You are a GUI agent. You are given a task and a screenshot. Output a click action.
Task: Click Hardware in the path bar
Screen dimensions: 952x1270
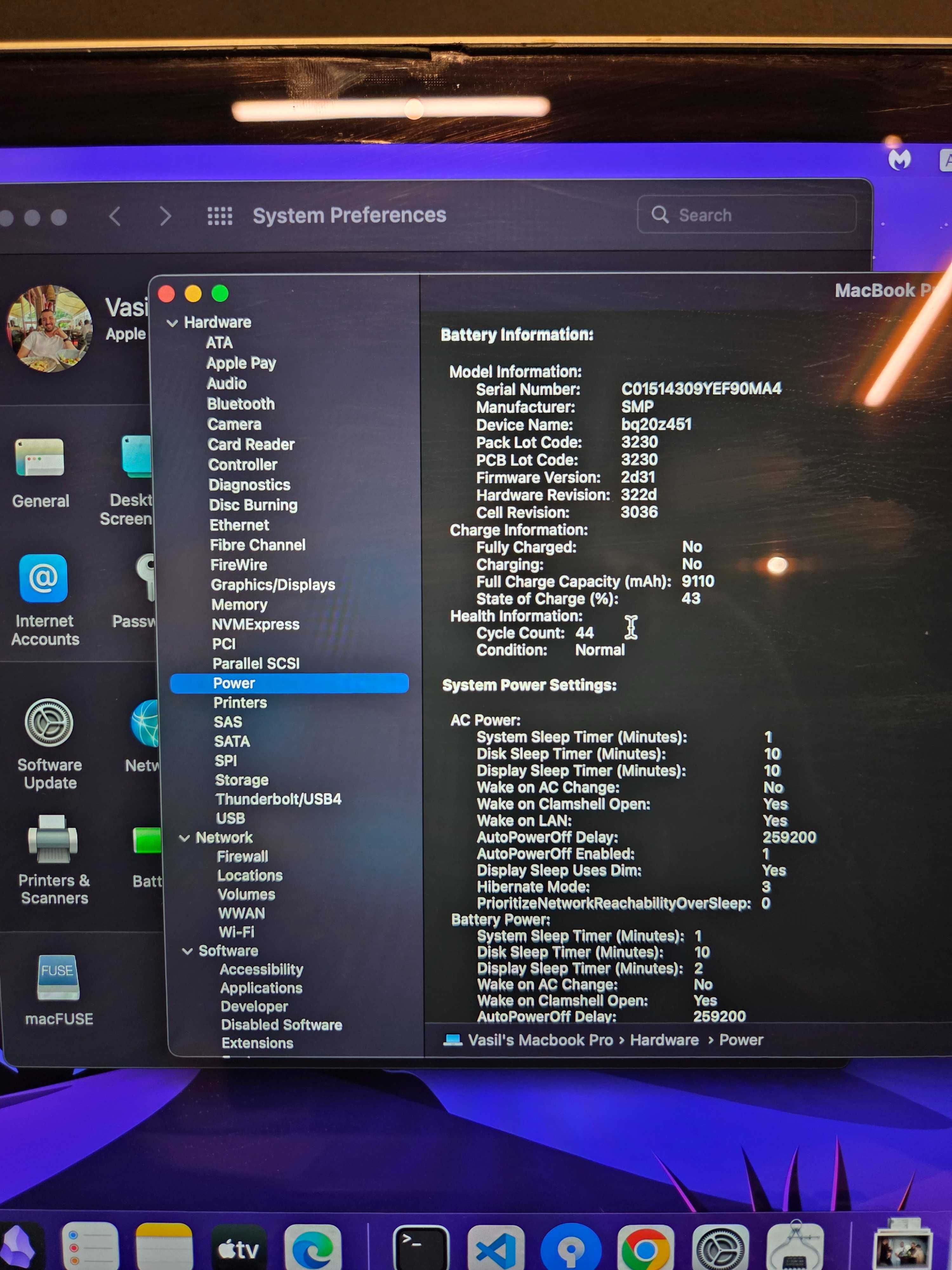[664, 1040]
